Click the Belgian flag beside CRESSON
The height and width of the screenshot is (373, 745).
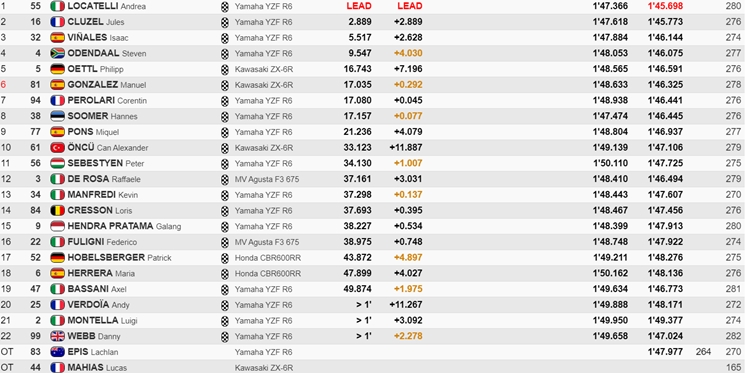click(57, 210)
